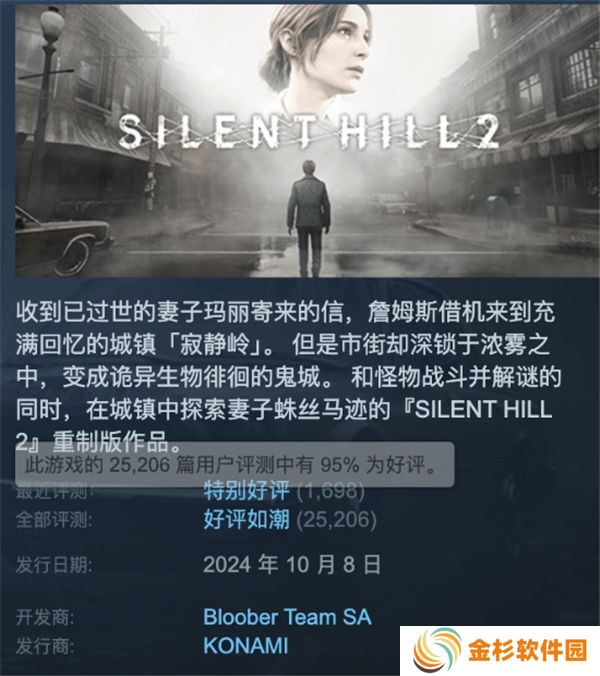The image size is (600, 676).
Task: Click the 发行日期 label
Action: coord(54,565)
